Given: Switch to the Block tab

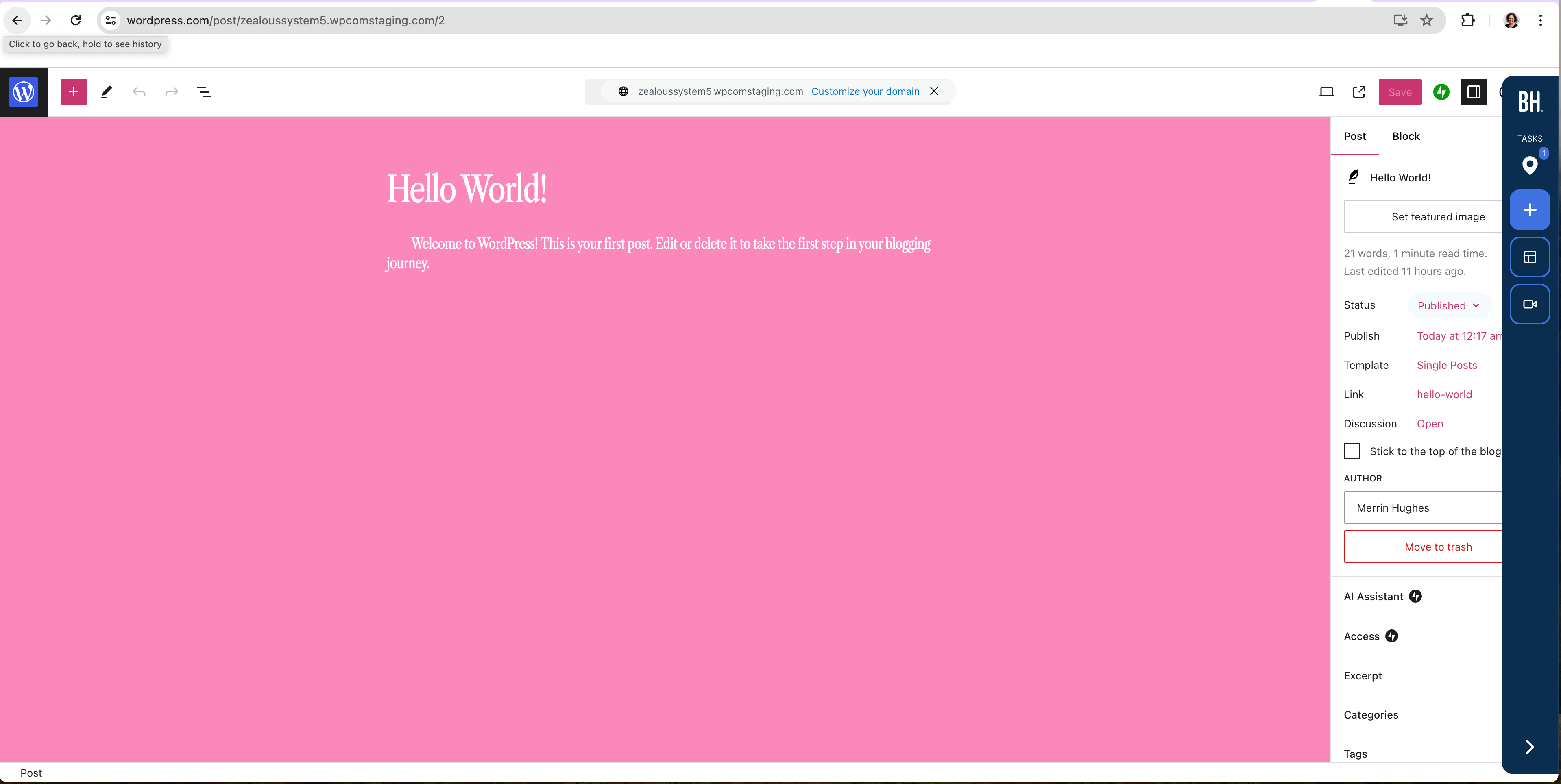Looking at the screenshot, I should [1406, 136].
